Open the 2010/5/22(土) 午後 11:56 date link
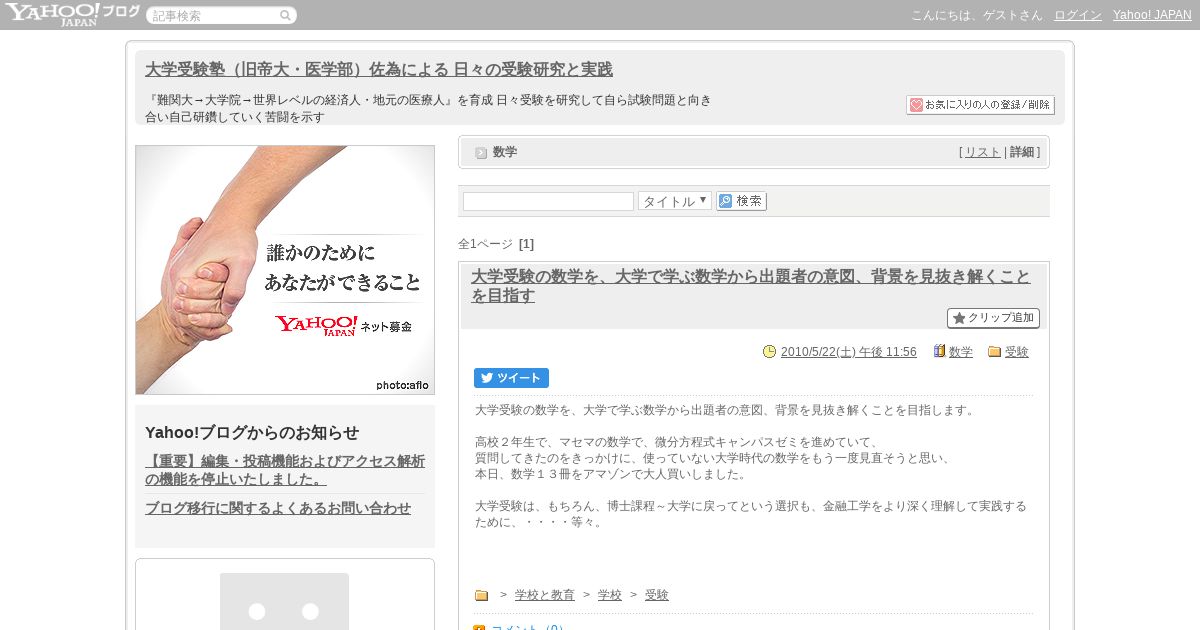This screenshot has height=630, width=1200. click(848, 352)
